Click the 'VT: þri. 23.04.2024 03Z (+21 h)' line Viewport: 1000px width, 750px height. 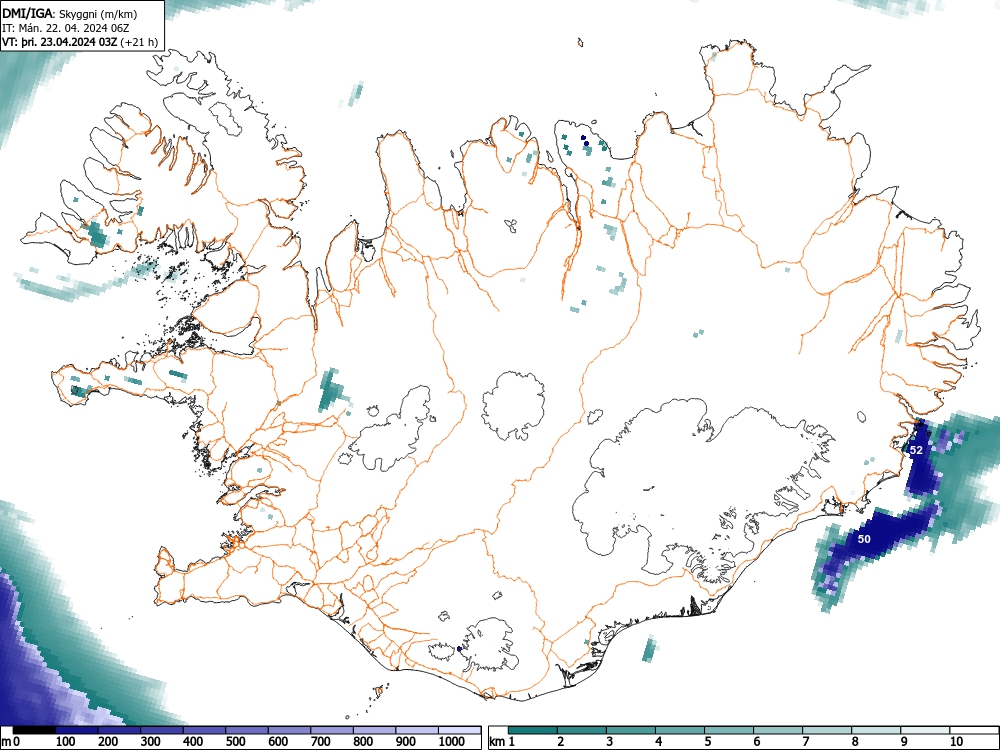[80, 42]
